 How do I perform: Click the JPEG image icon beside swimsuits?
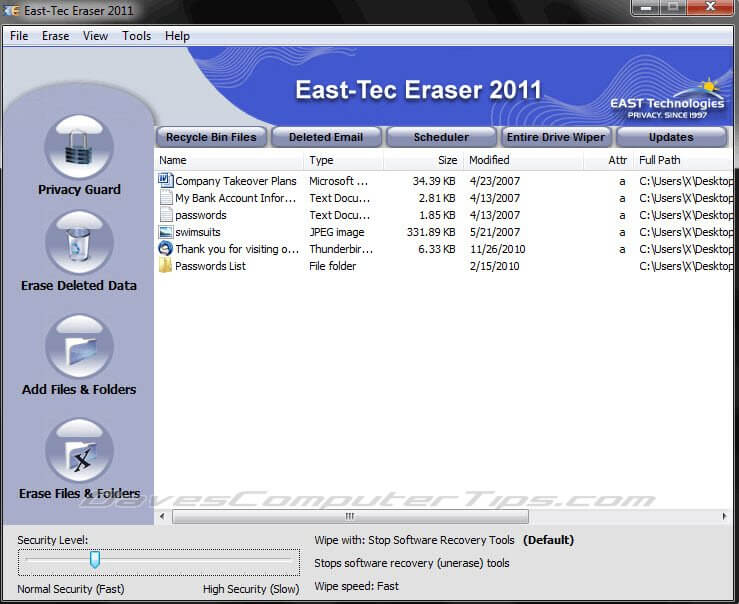point(166,232)
